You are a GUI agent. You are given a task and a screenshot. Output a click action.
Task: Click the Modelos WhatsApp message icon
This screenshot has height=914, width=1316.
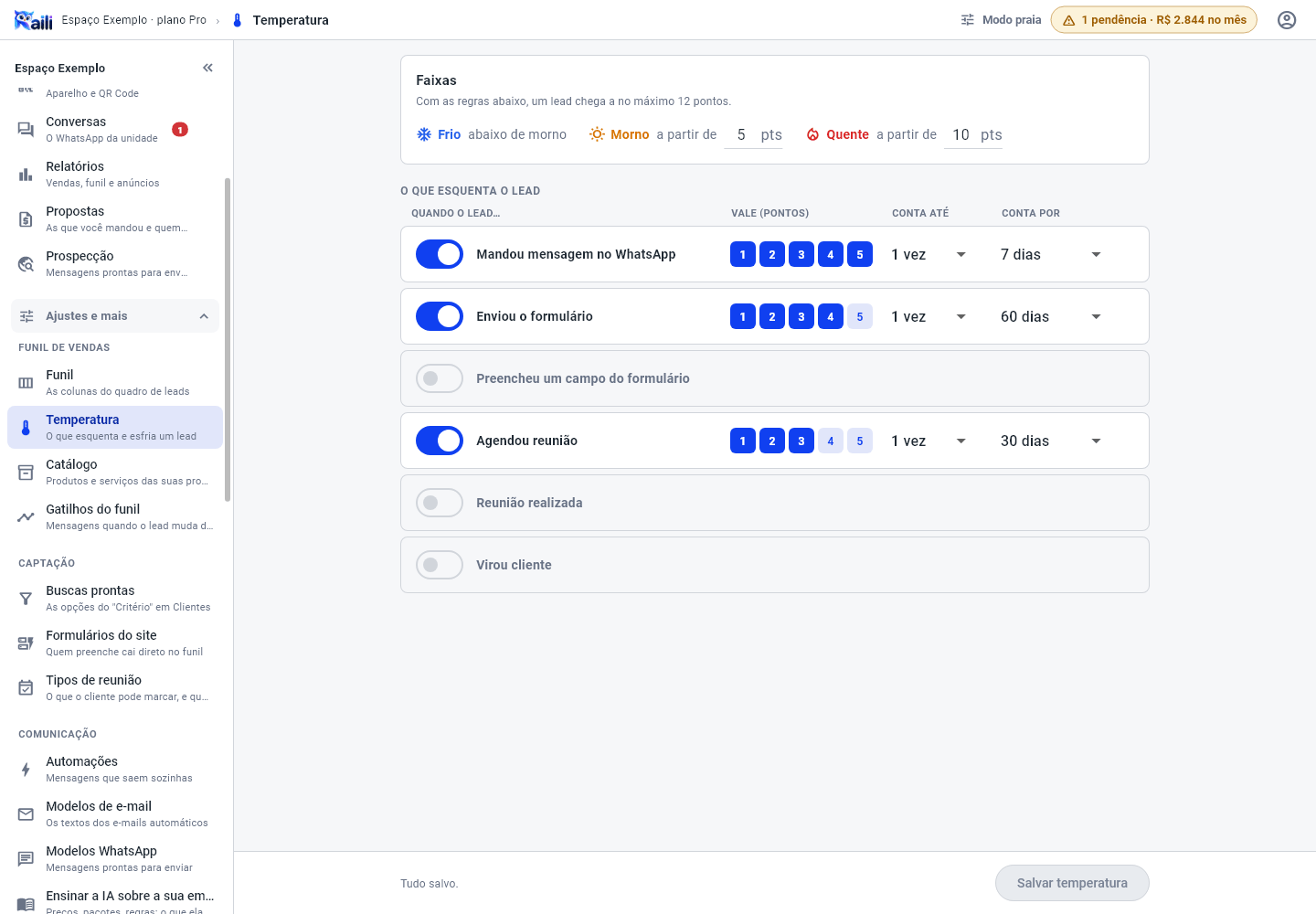click(26, 859)
